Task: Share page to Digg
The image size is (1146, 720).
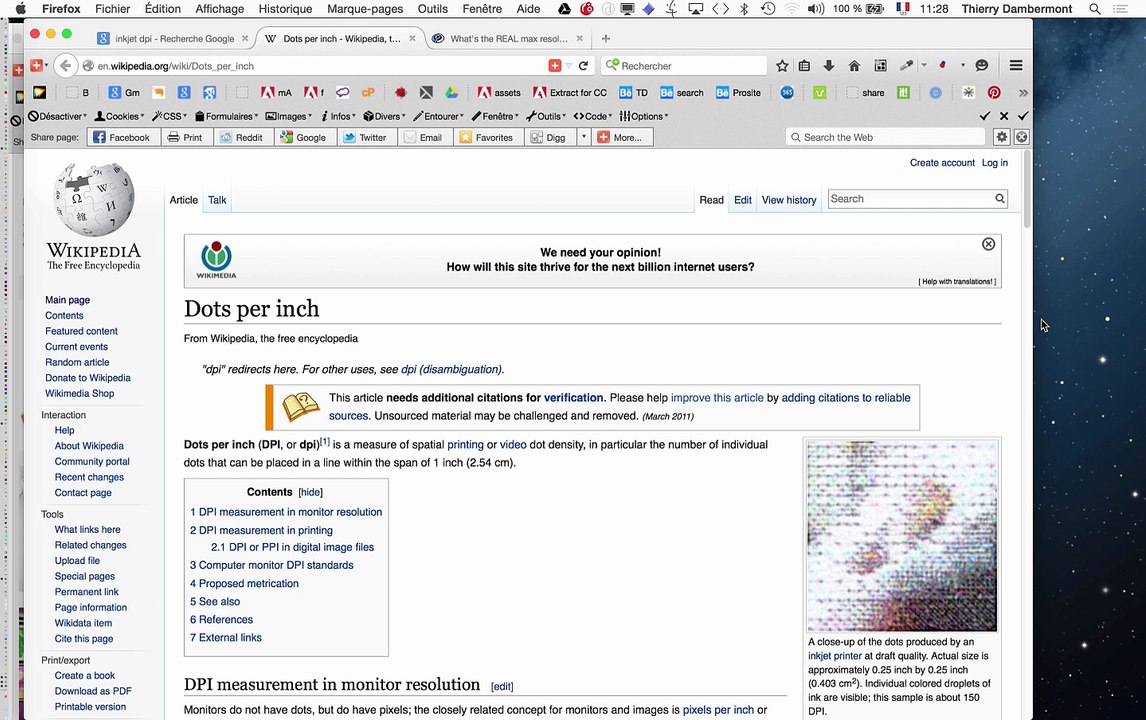Action: [550, 137]
